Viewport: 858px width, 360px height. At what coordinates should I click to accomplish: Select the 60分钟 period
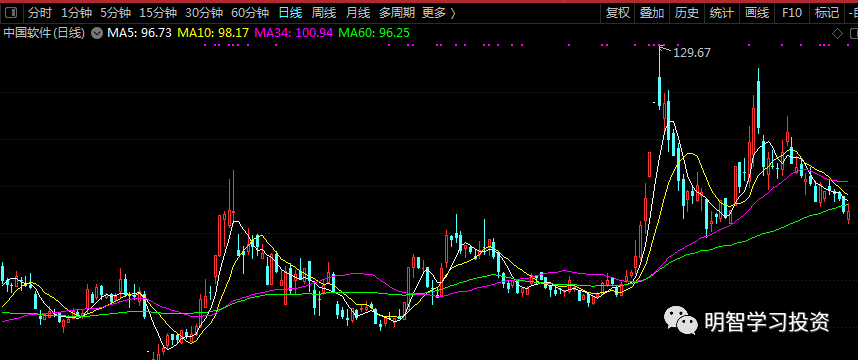click(x=250, y=13)
